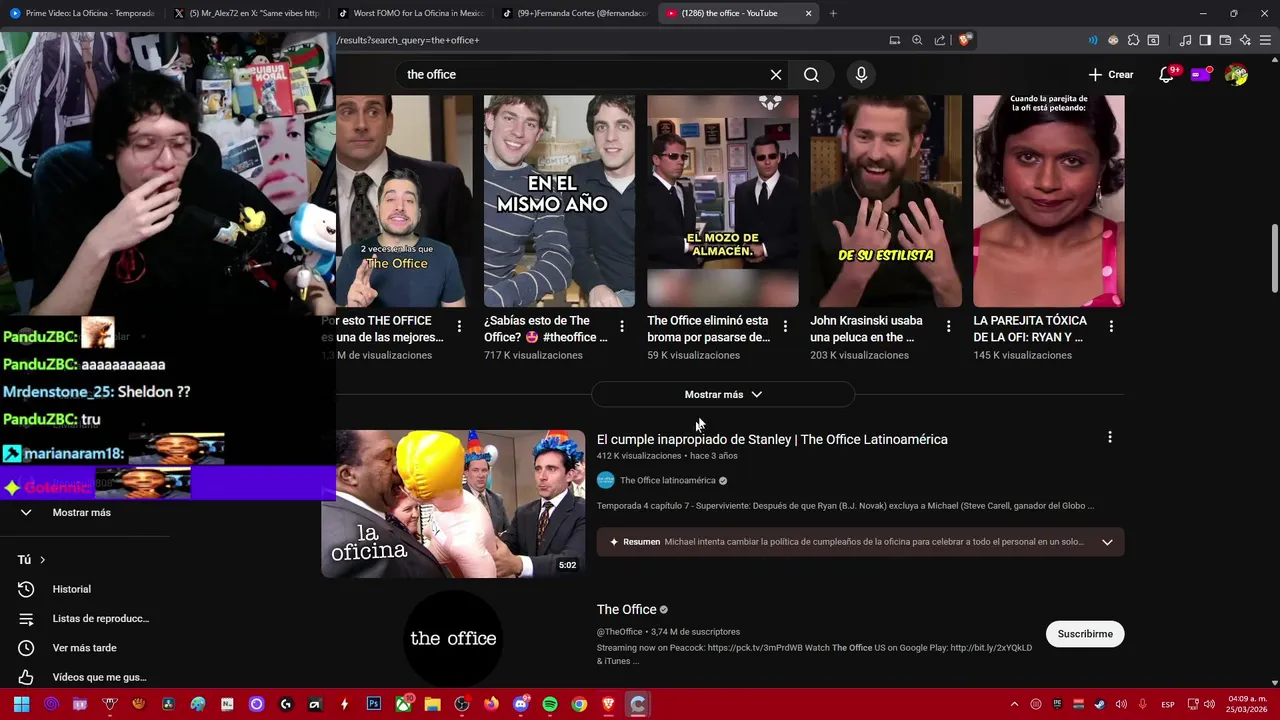
Task: Click the YouTube search magnifier button
Action: click(x=811, y=75)
